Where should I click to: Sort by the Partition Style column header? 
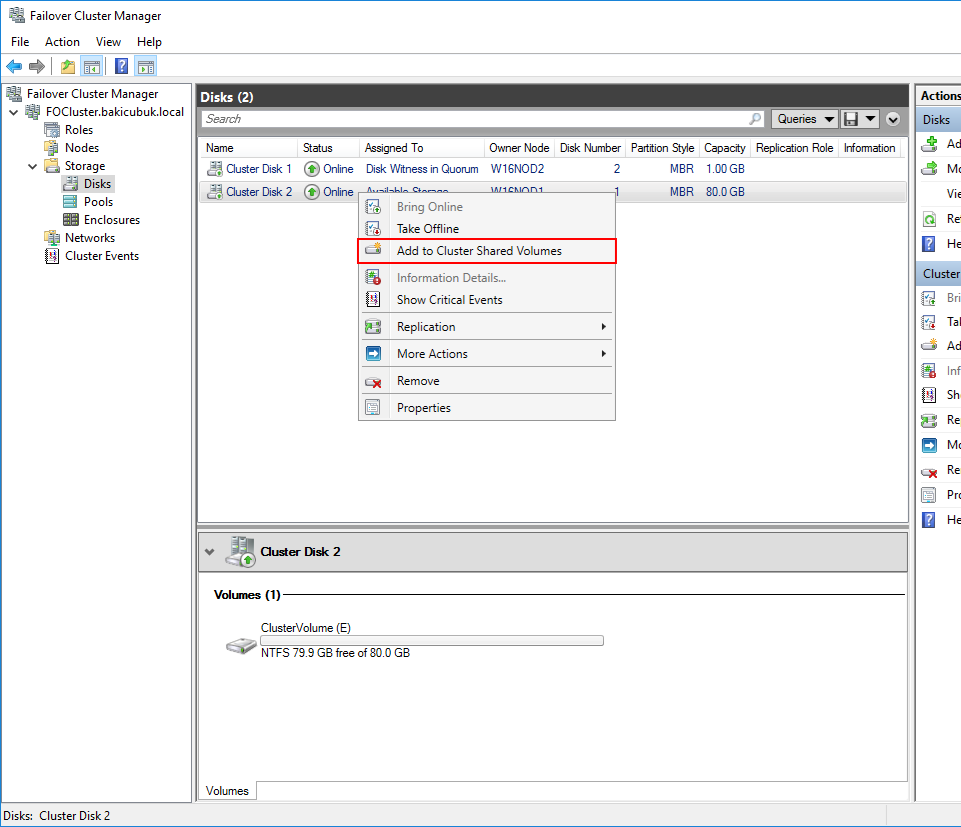coord(662,148)
